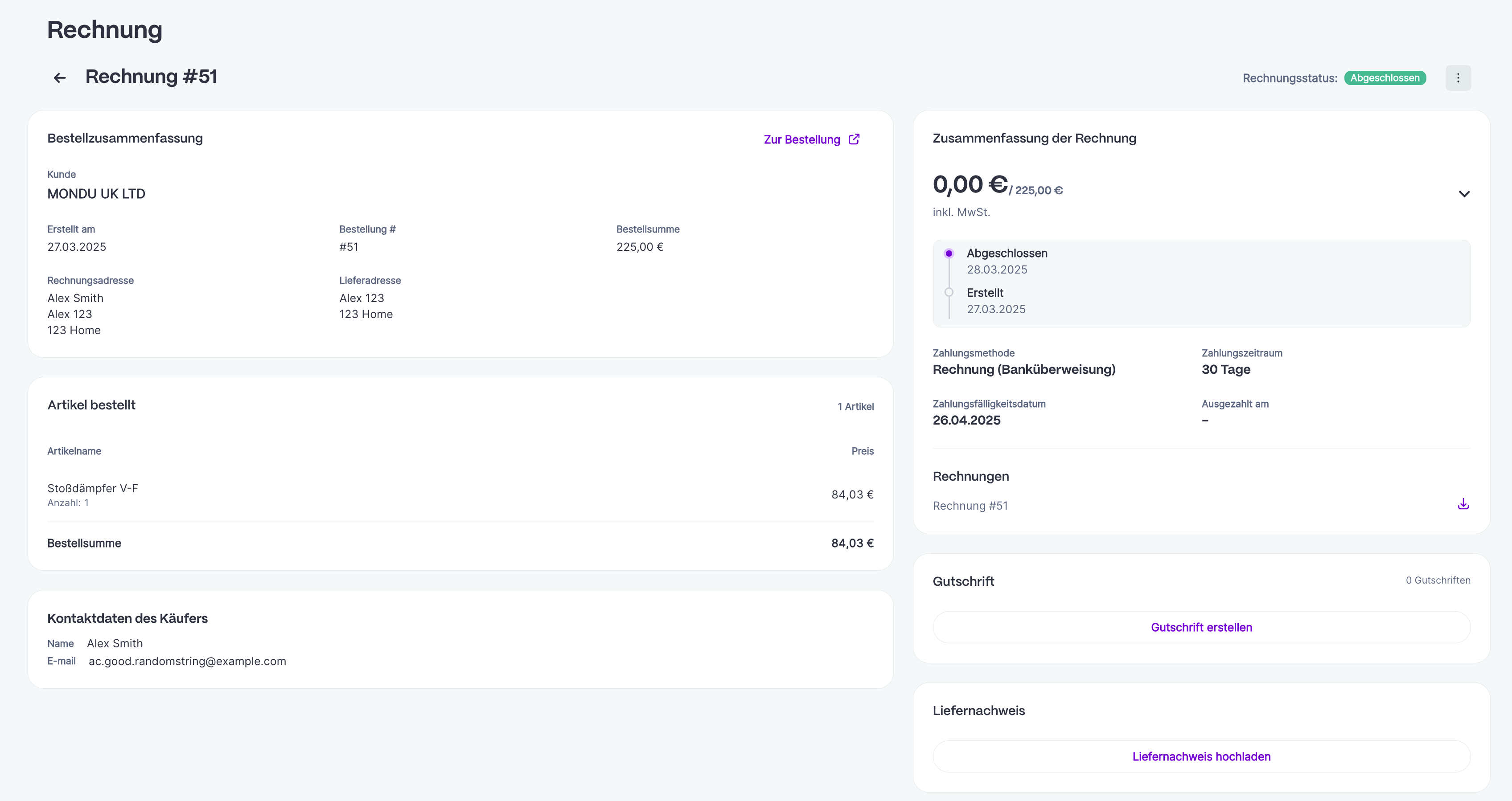Image resolution: width=1512 pixels, height=801 pixels.
Task: Click the Abgeschlossen date 28.03.2025
Action: [997, 270]
